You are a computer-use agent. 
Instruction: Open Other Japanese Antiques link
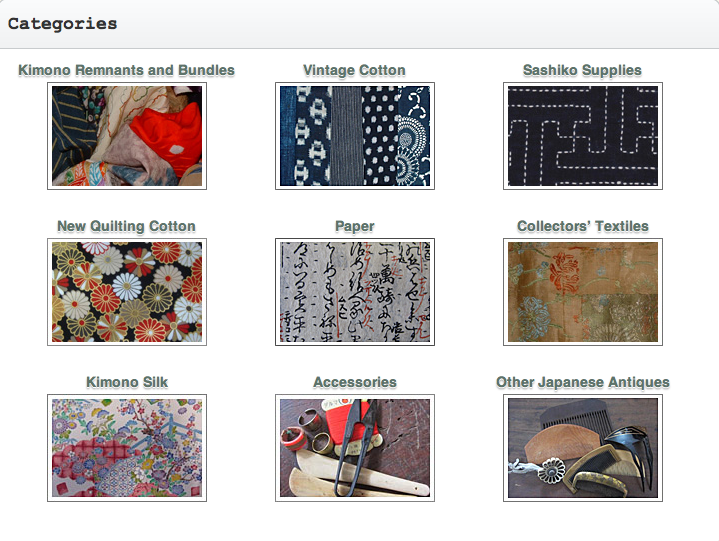pos(583,382)
